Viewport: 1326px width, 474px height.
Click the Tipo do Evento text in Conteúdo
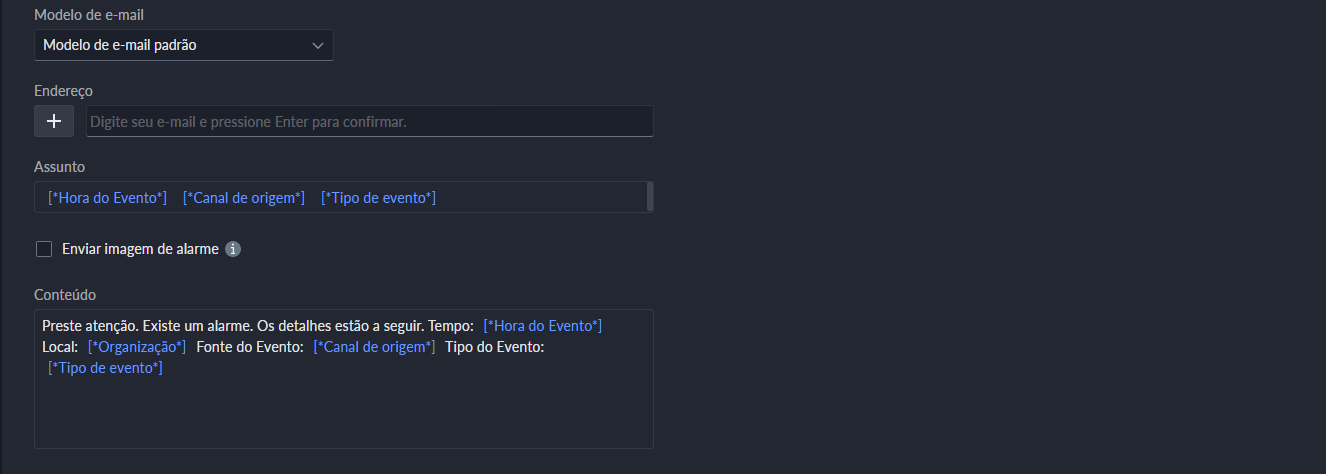pos(494,347)
